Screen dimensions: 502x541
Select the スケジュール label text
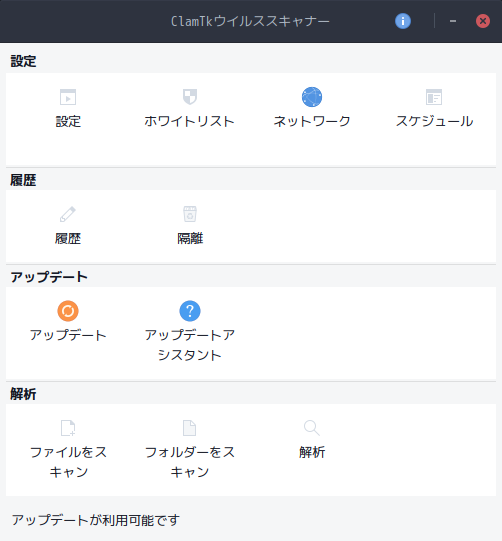[434, 121]
